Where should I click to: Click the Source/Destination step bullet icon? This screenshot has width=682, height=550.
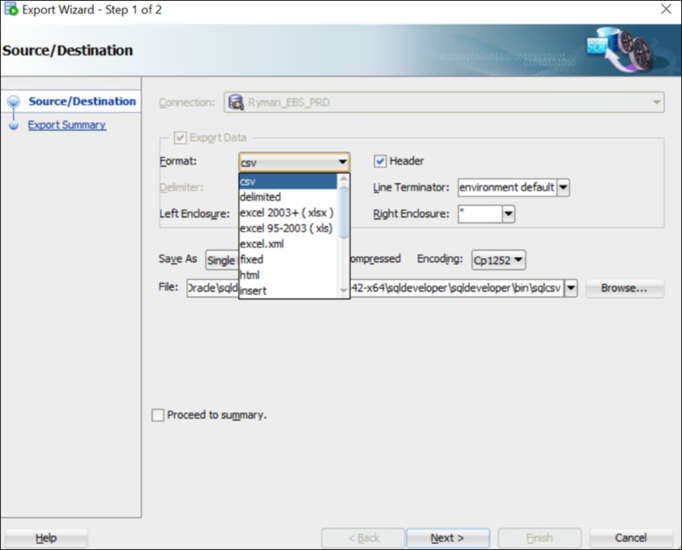click(13, 102)
